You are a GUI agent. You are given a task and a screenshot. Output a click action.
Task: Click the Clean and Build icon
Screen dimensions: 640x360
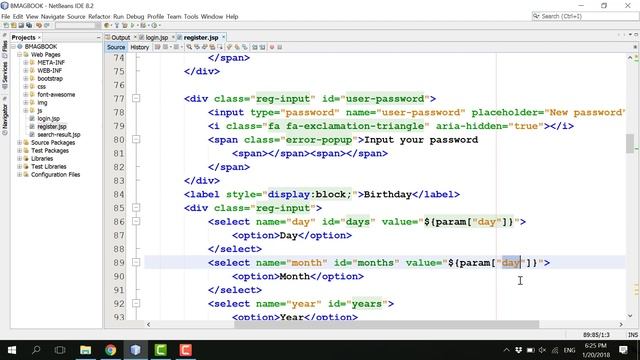tap(124, 25)
